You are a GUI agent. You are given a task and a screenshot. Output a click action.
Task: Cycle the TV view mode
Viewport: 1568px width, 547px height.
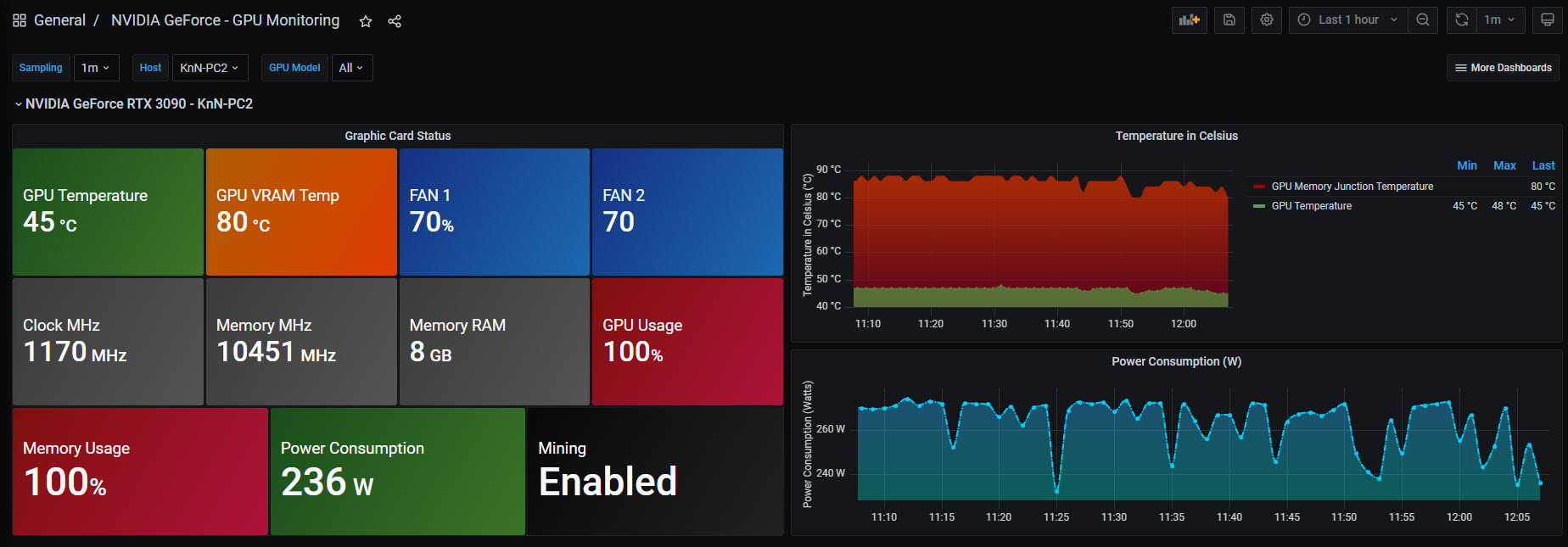point(1548,20)
